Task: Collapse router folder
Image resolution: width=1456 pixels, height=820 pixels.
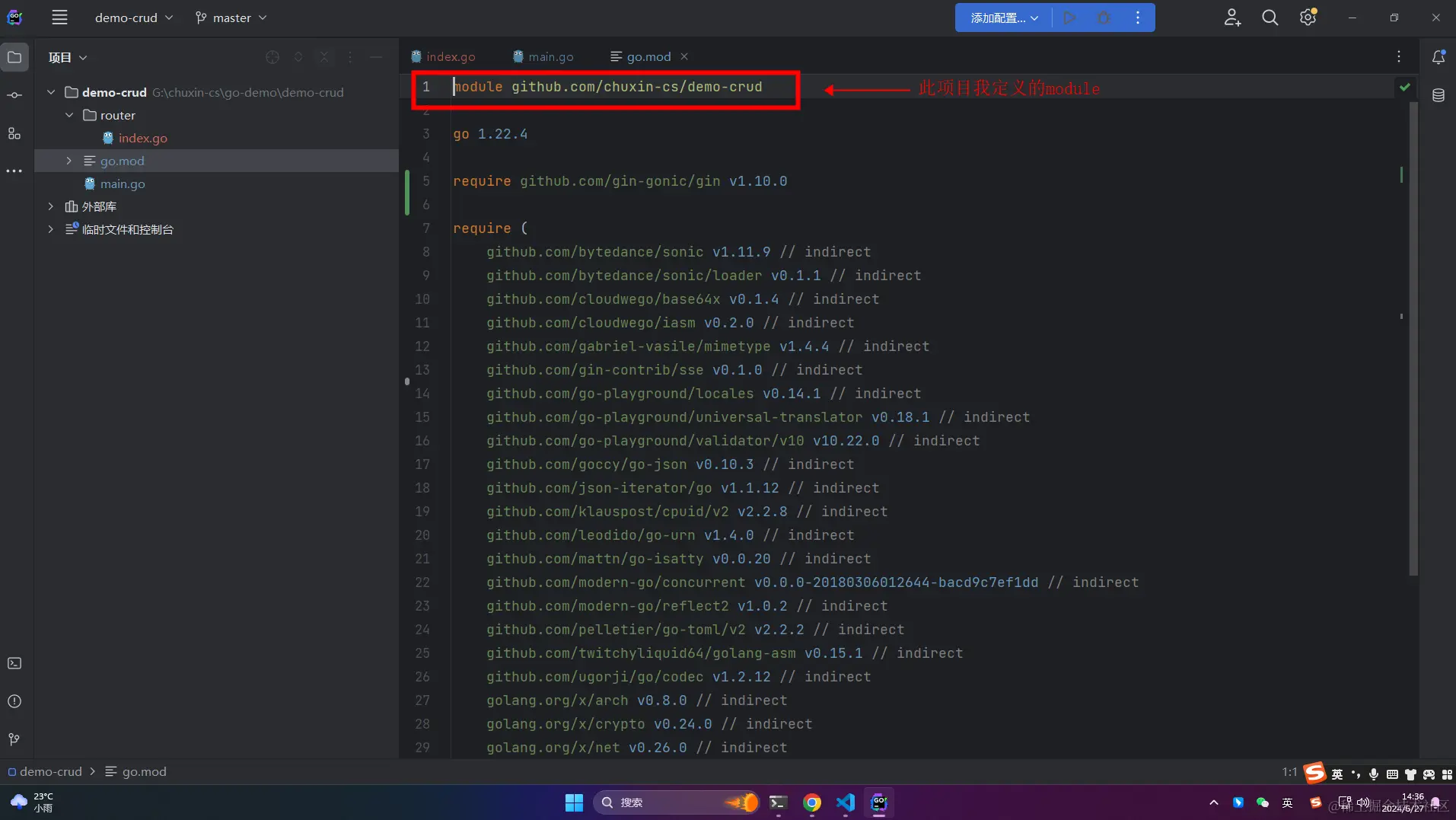Action: click(69, 115)
